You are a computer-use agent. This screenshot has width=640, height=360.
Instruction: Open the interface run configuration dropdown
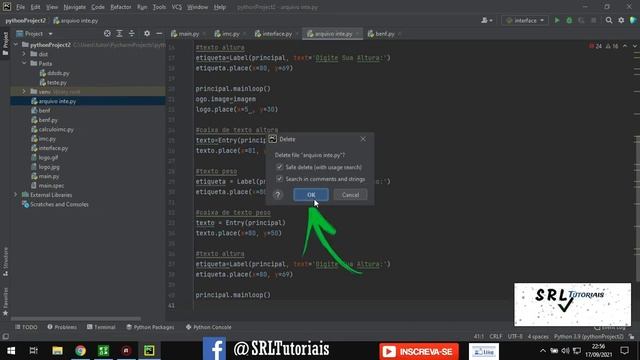point(525,20)
